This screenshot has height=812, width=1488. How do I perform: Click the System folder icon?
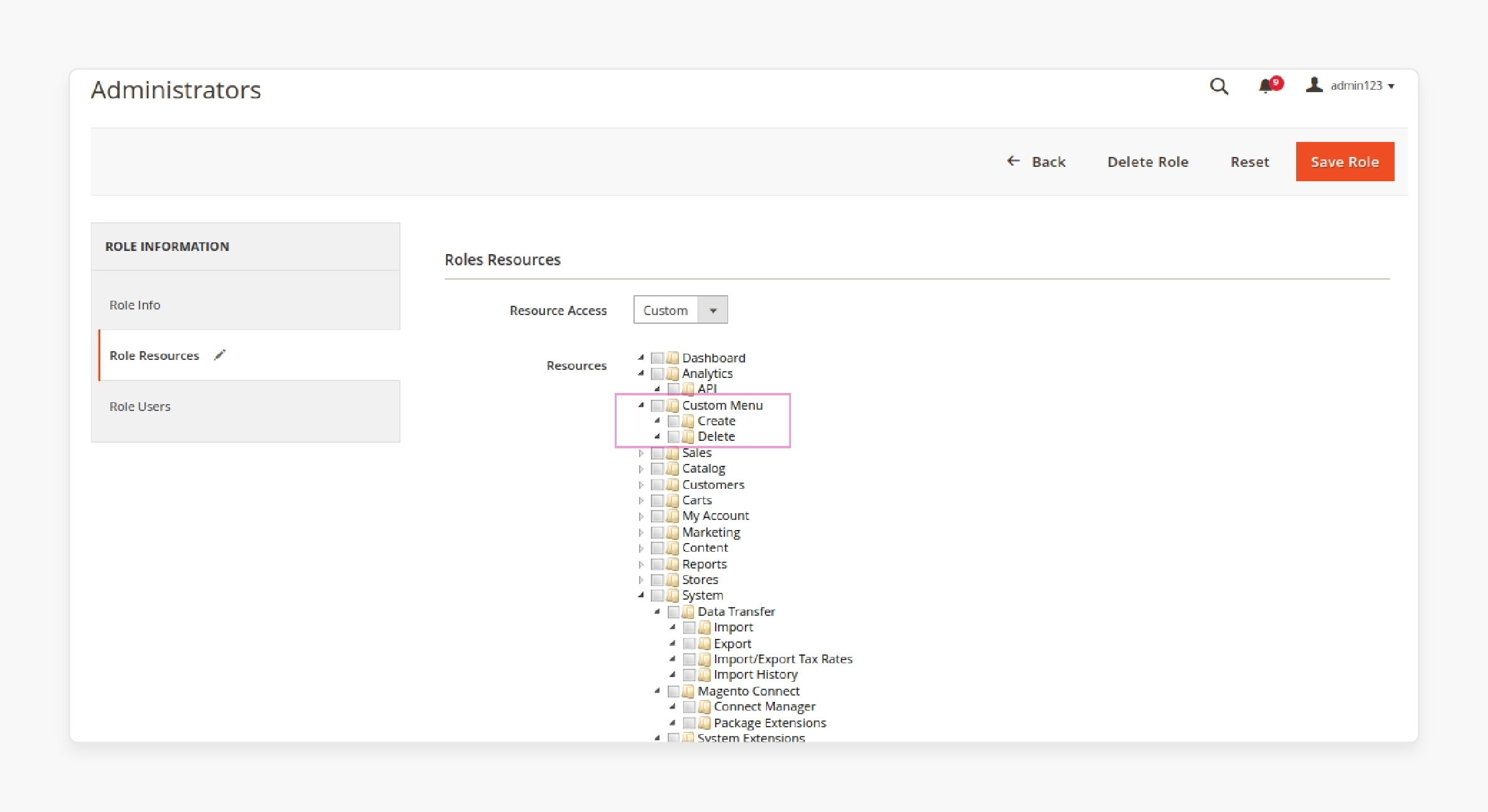coord(672,595)
